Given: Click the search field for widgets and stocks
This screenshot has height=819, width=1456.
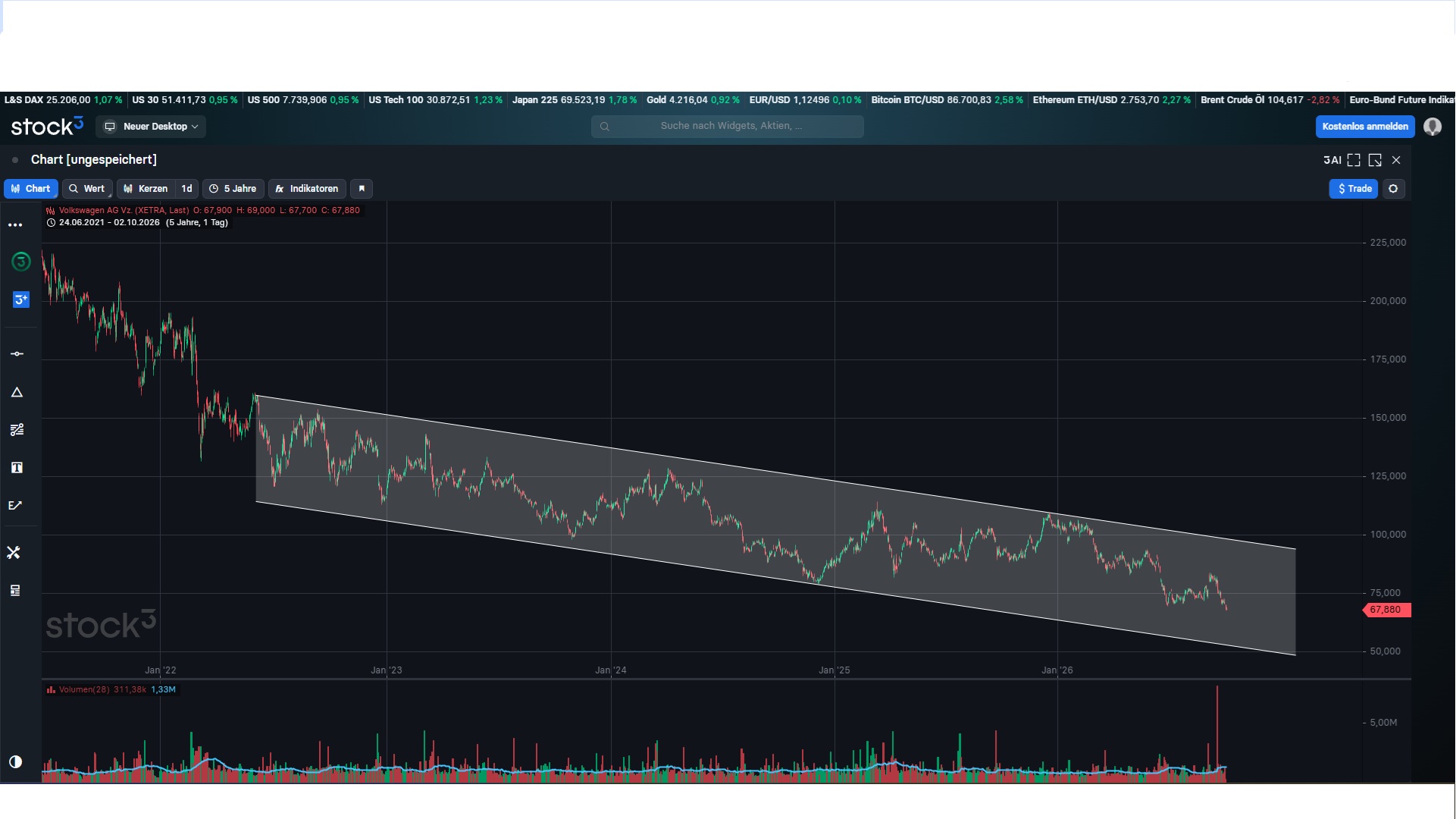Looking at the screenshot, I should point(728,127).
